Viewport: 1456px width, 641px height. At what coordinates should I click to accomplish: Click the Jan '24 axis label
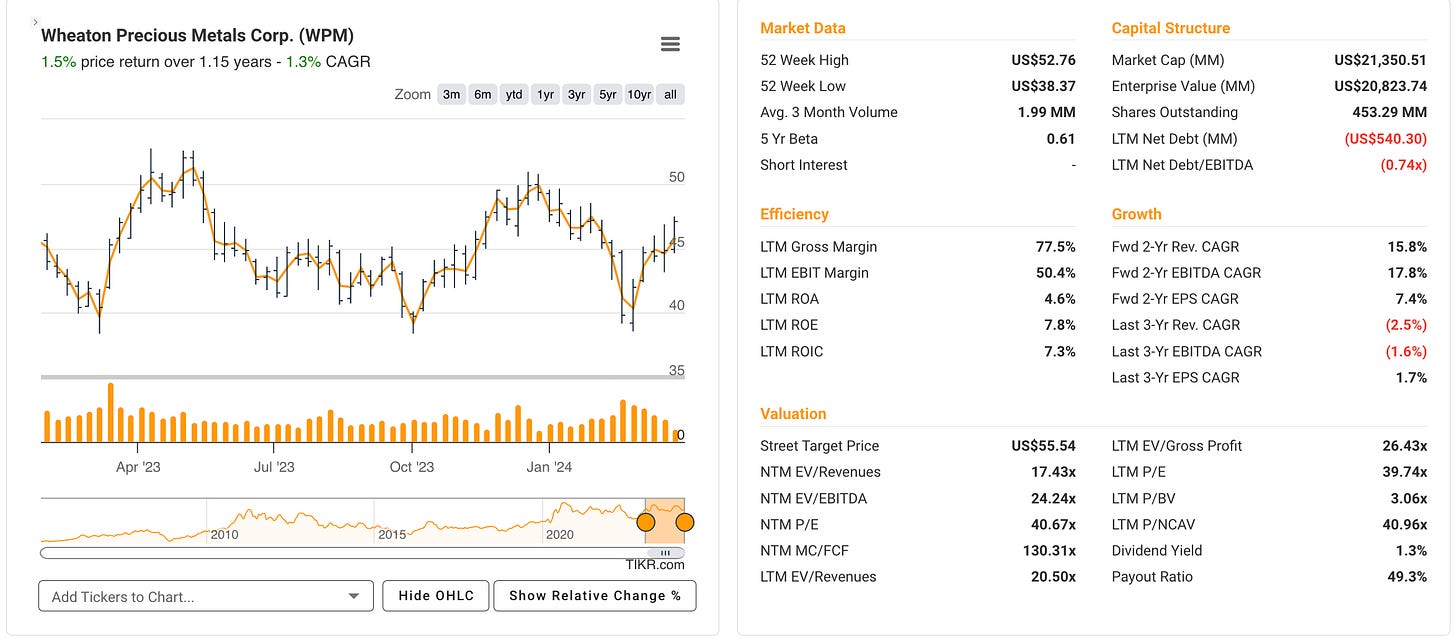pos(550,467)
